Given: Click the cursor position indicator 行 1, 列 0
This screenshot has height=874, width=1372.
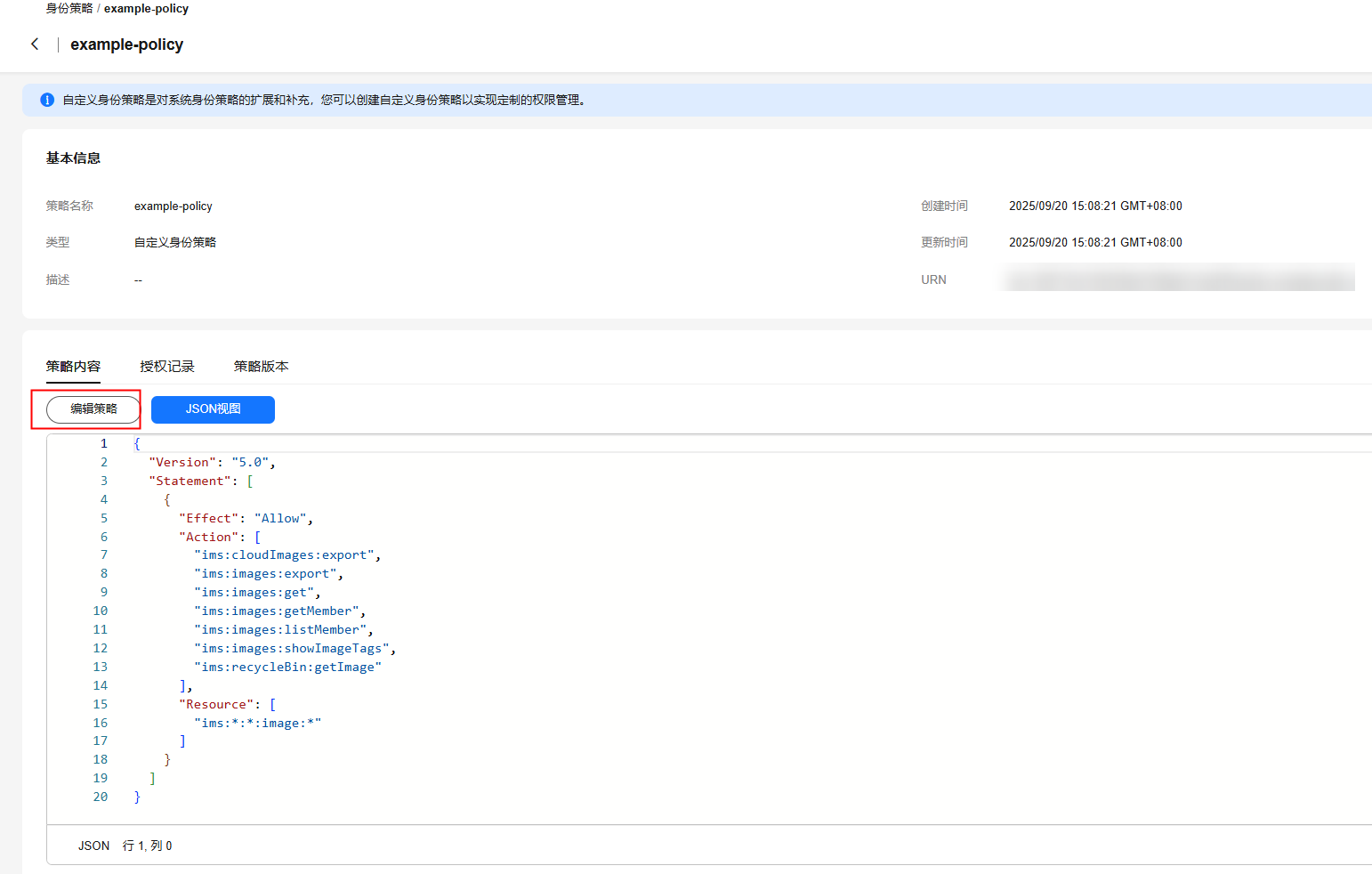Looking at the screenshot, I should tap(148, 846).
